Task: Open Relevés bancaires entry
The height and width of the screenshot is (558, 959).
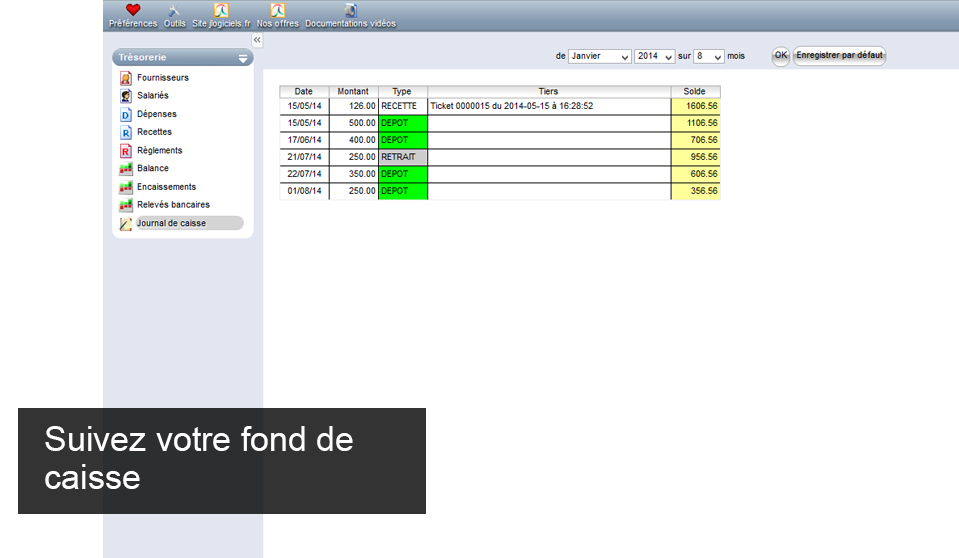Action: pos(173,204)
